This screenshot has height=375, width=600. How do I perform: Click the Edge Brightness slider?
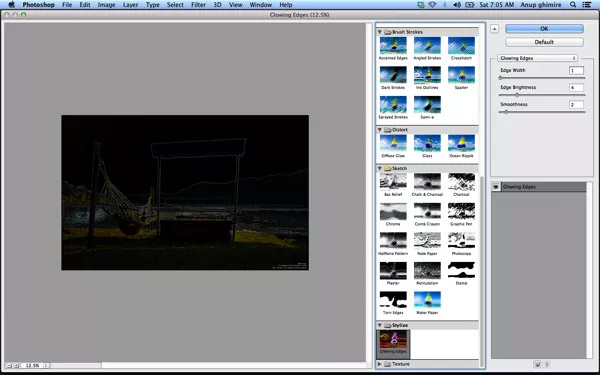click(x=542, y=95)
